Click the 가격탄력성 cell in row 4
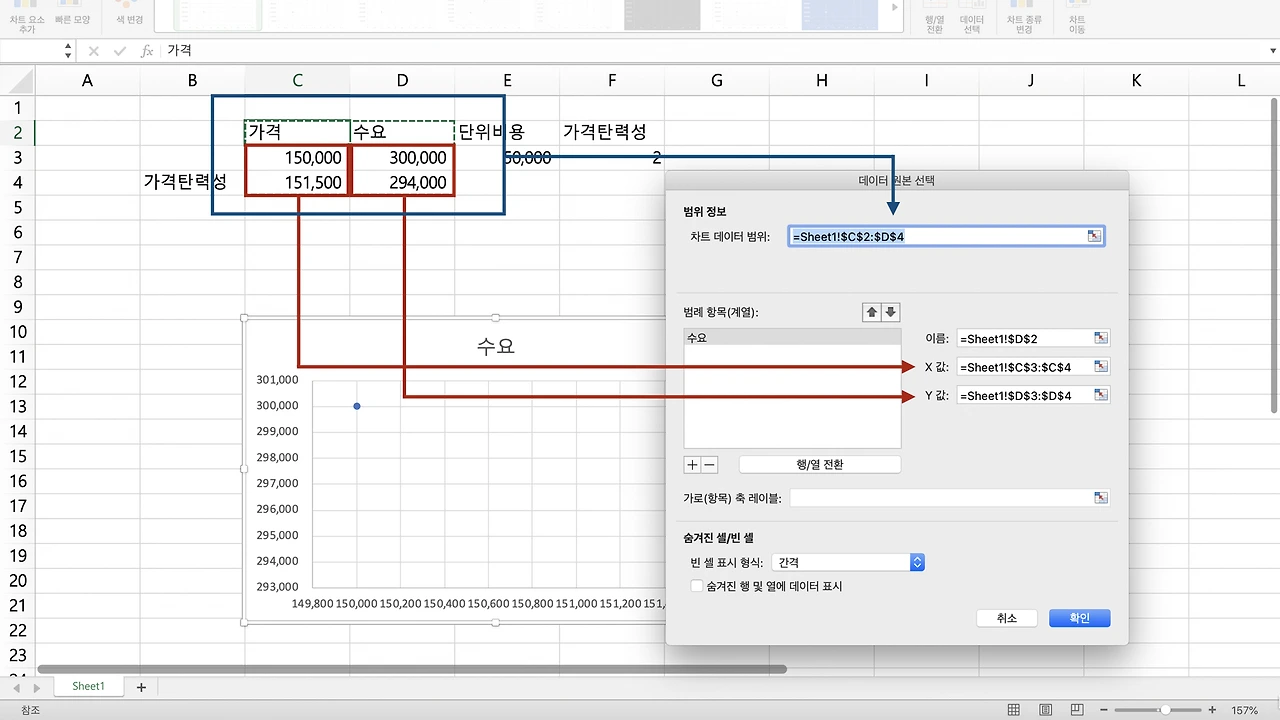Image resolution: width=1280 pixels, height=720 pixels. pyautogui.click(x=192, y=182)
